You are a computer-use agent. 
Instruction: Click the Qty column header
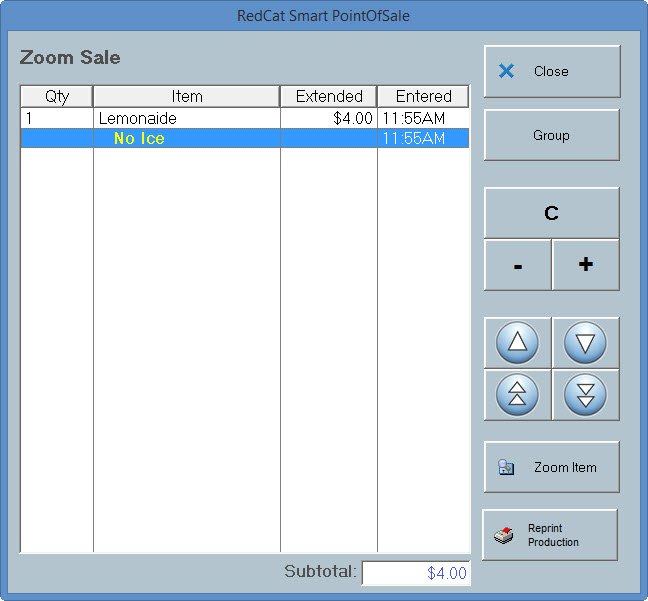pyautogui.click(x=57, y=96)
